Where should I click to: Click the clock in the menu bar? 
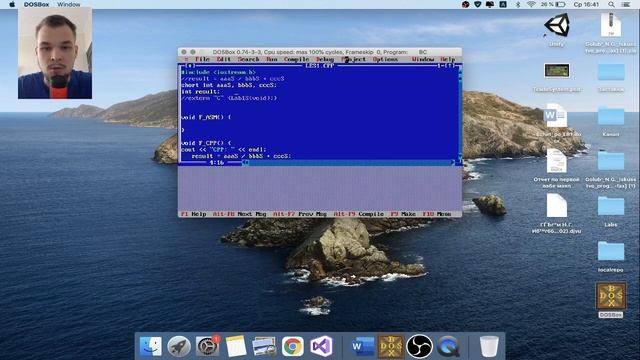(586, 4)
